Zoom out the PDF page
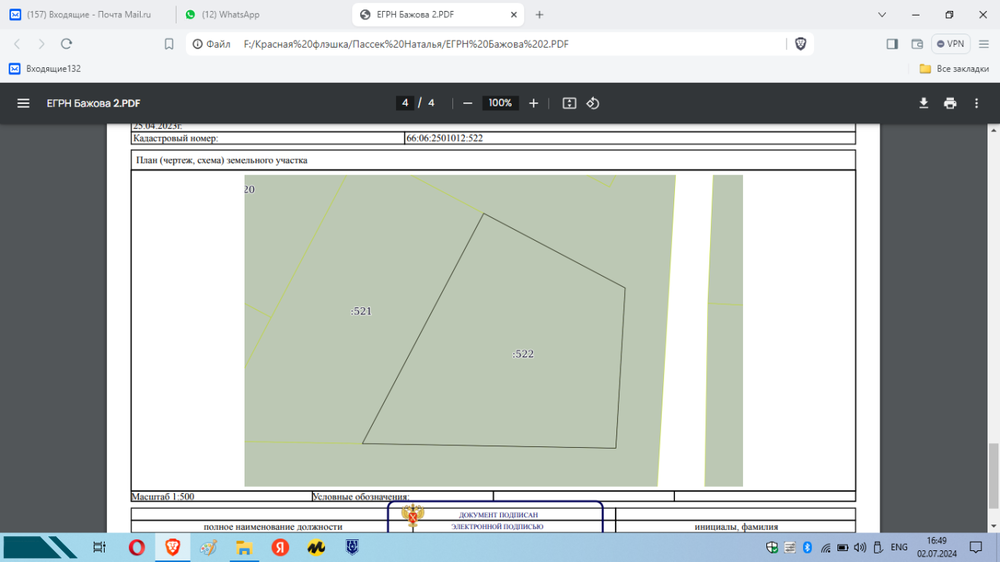Viewport: 1000px width, 562px height. click(467, 103)
